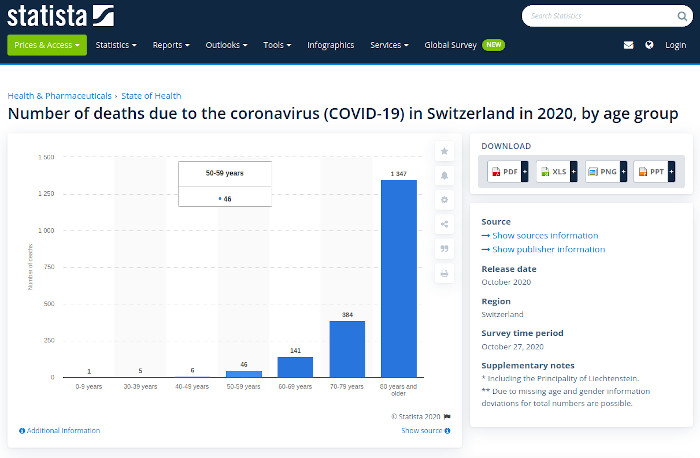Expand the XLS download plus button

coord(574,171)
